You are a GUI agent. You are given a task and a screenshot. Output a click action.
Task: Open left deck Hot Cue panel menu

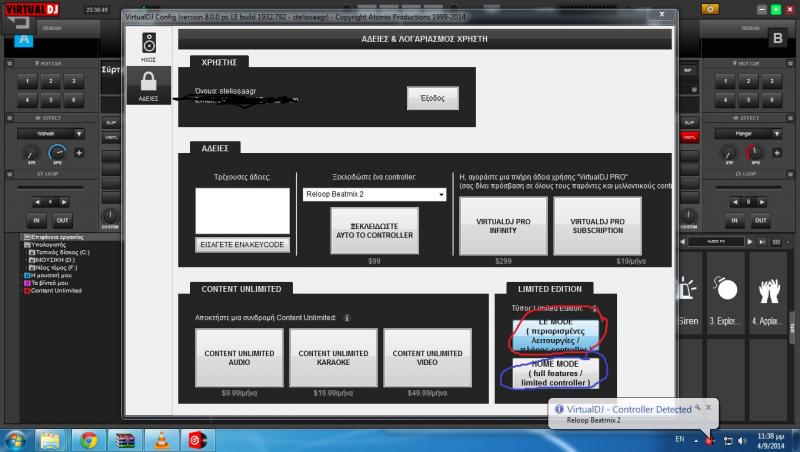pyautogui.click(x=10, y=63)
